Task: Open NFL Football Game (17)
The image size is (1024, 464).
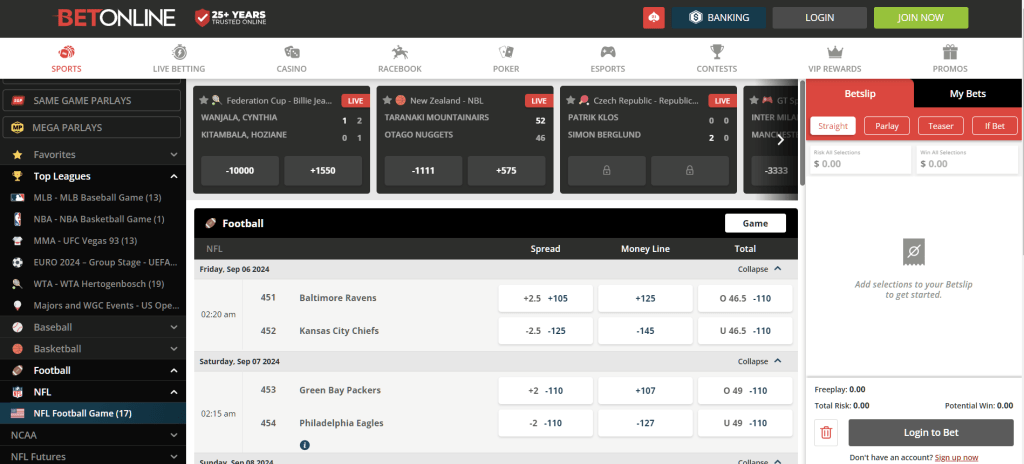Action: (93, 413)
